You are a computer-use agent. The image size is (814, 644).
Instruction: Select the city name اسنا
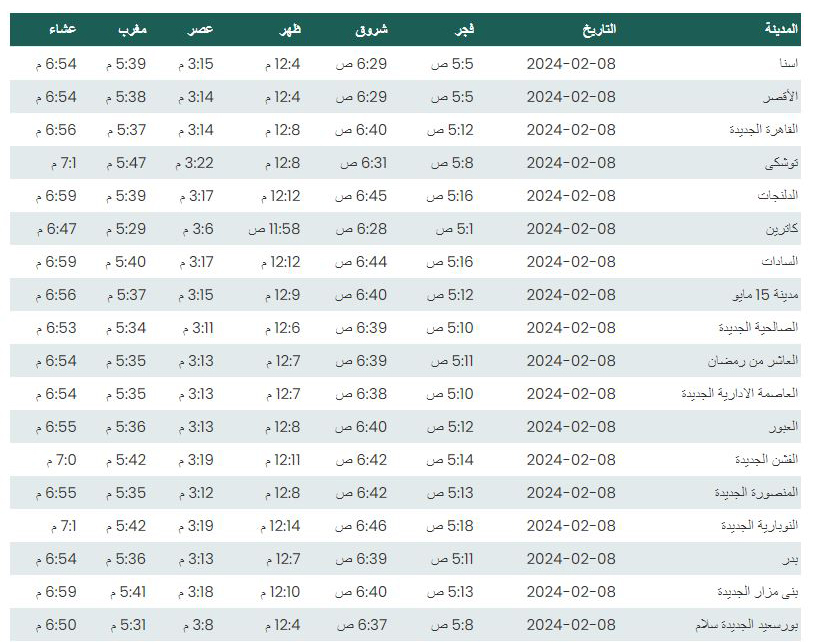coord(788,63)
